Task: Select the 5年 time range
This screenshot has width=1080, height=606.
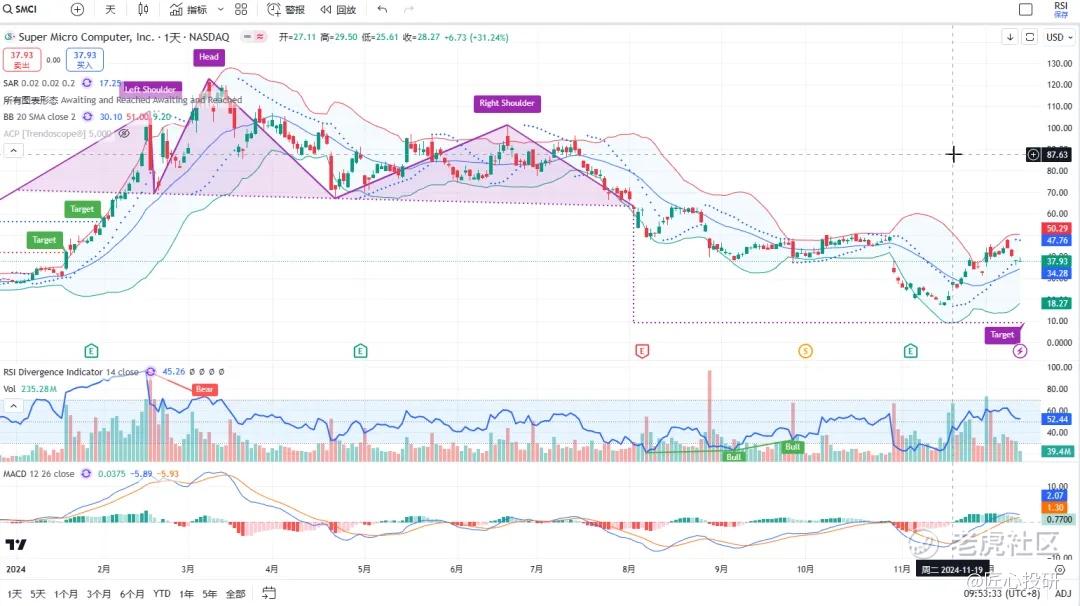Action: pos(210,594)
